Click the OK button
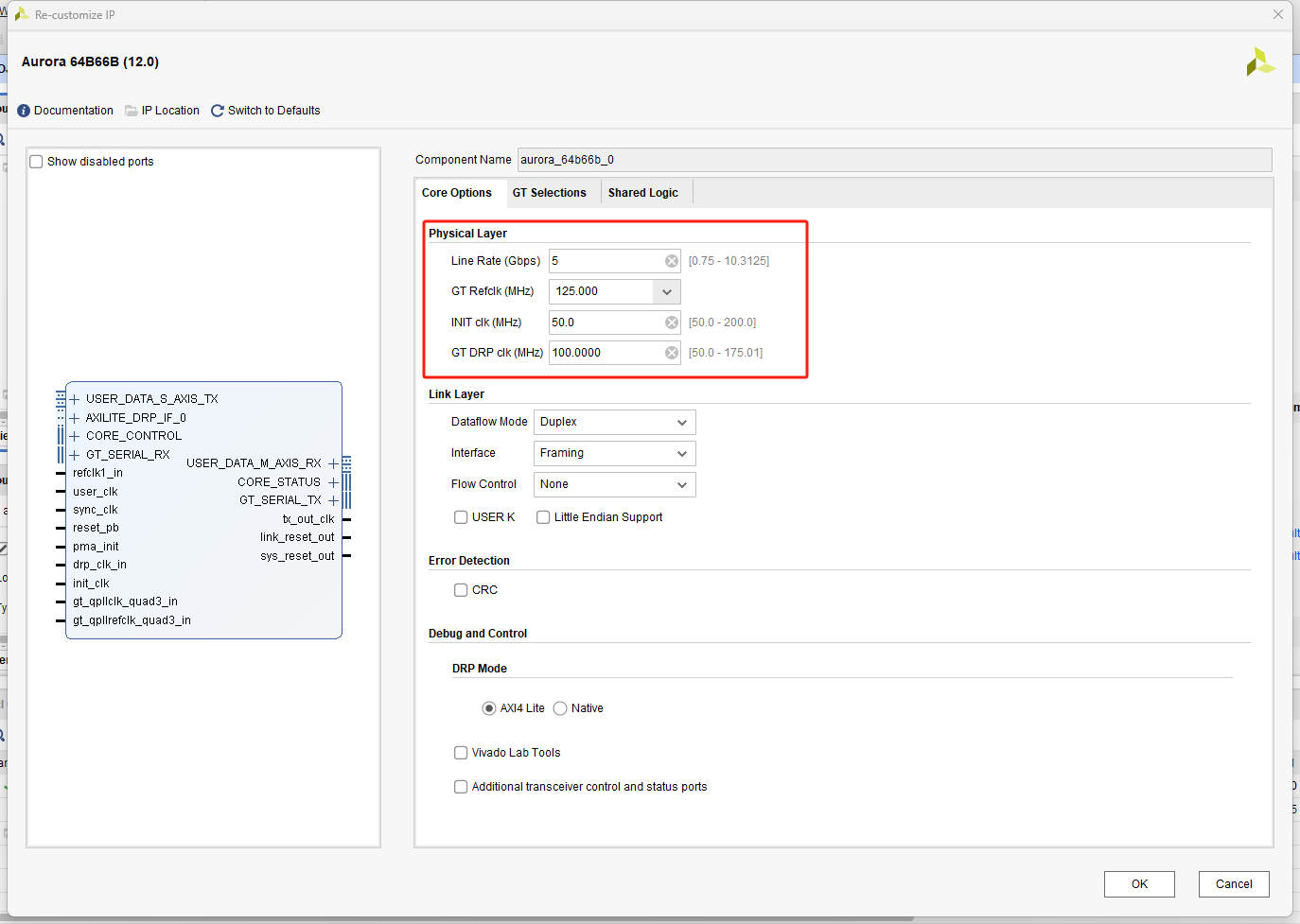Screen dimensions: 1300x924 click(x=1139, y=884)
